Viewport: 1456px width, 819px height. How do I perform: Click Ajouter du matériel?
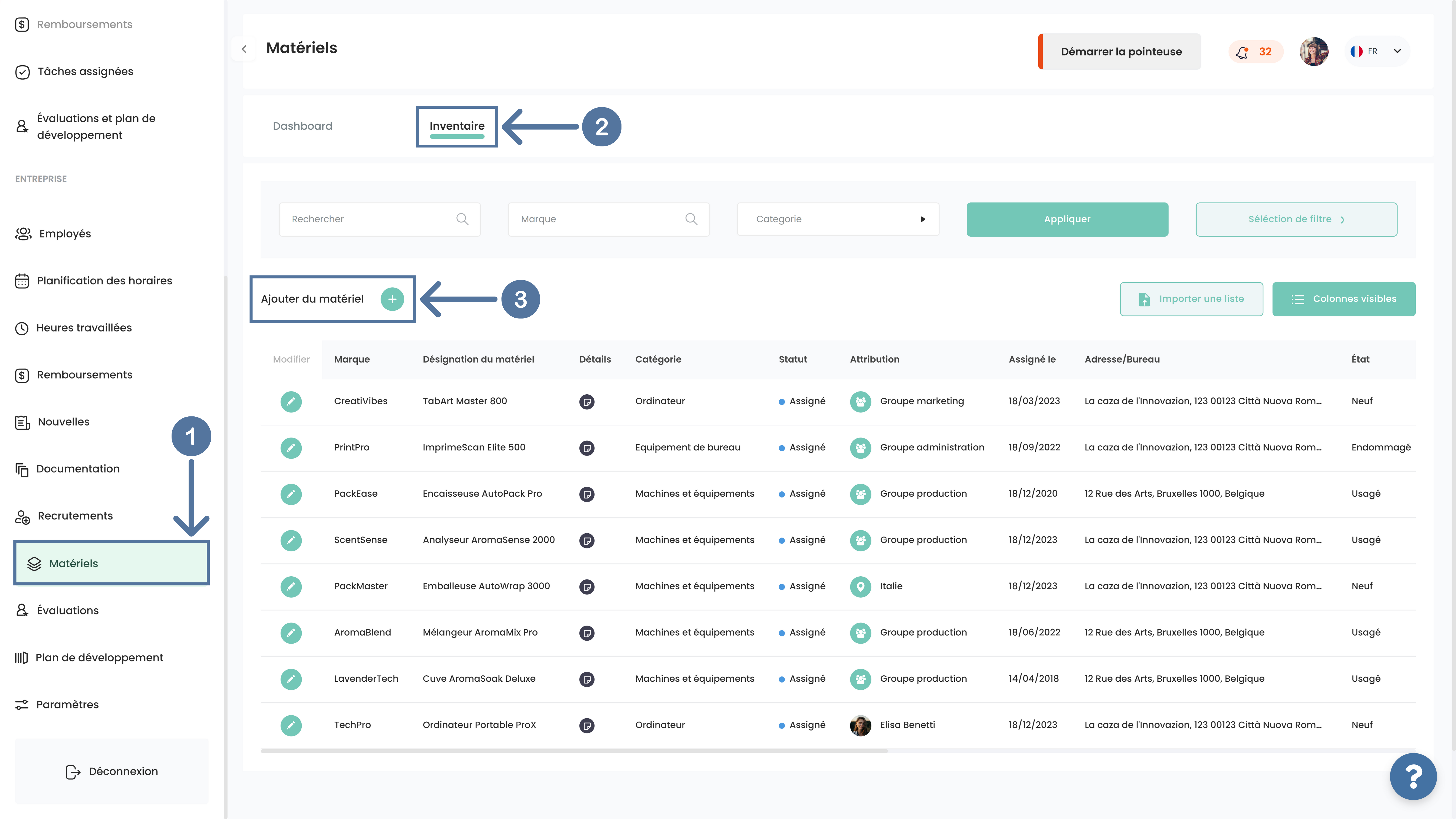(332, 299)
